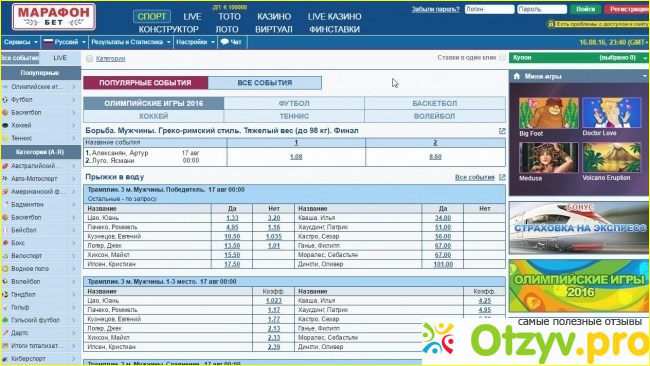Screen dimensions: 650x366
Task: Enable the Ставки в один клик checkbox
Action: coord(502,58)
